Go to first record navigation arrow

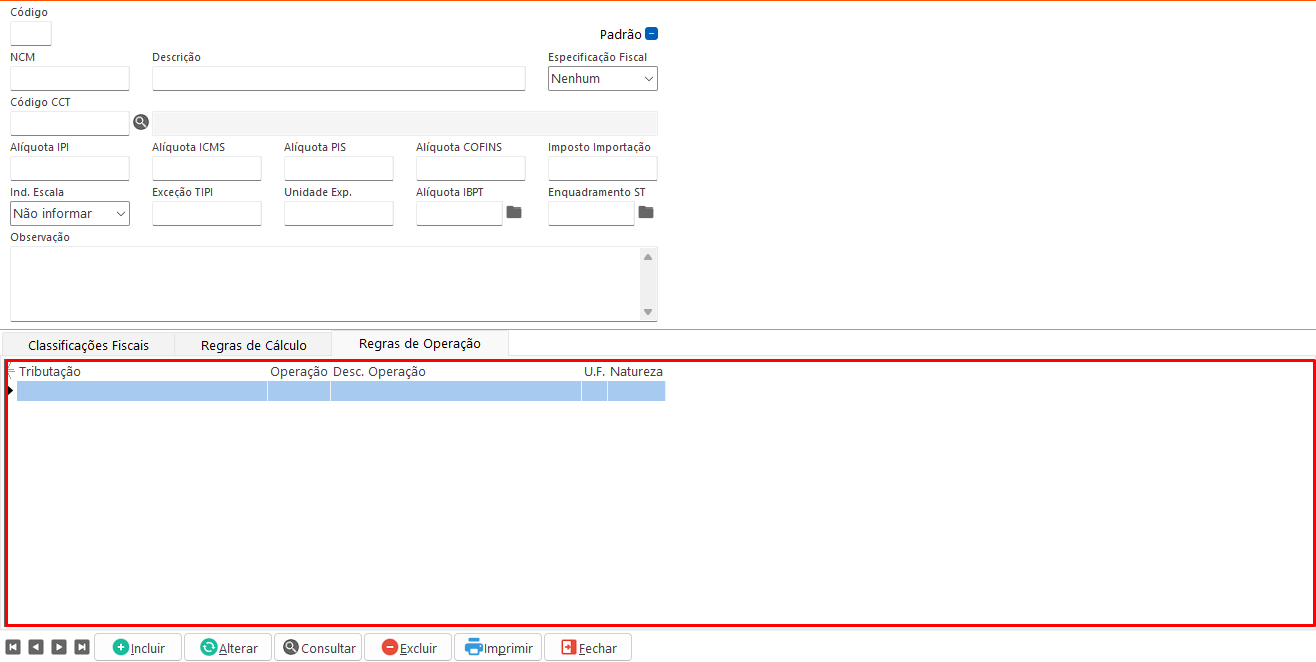tap(13, 647)
